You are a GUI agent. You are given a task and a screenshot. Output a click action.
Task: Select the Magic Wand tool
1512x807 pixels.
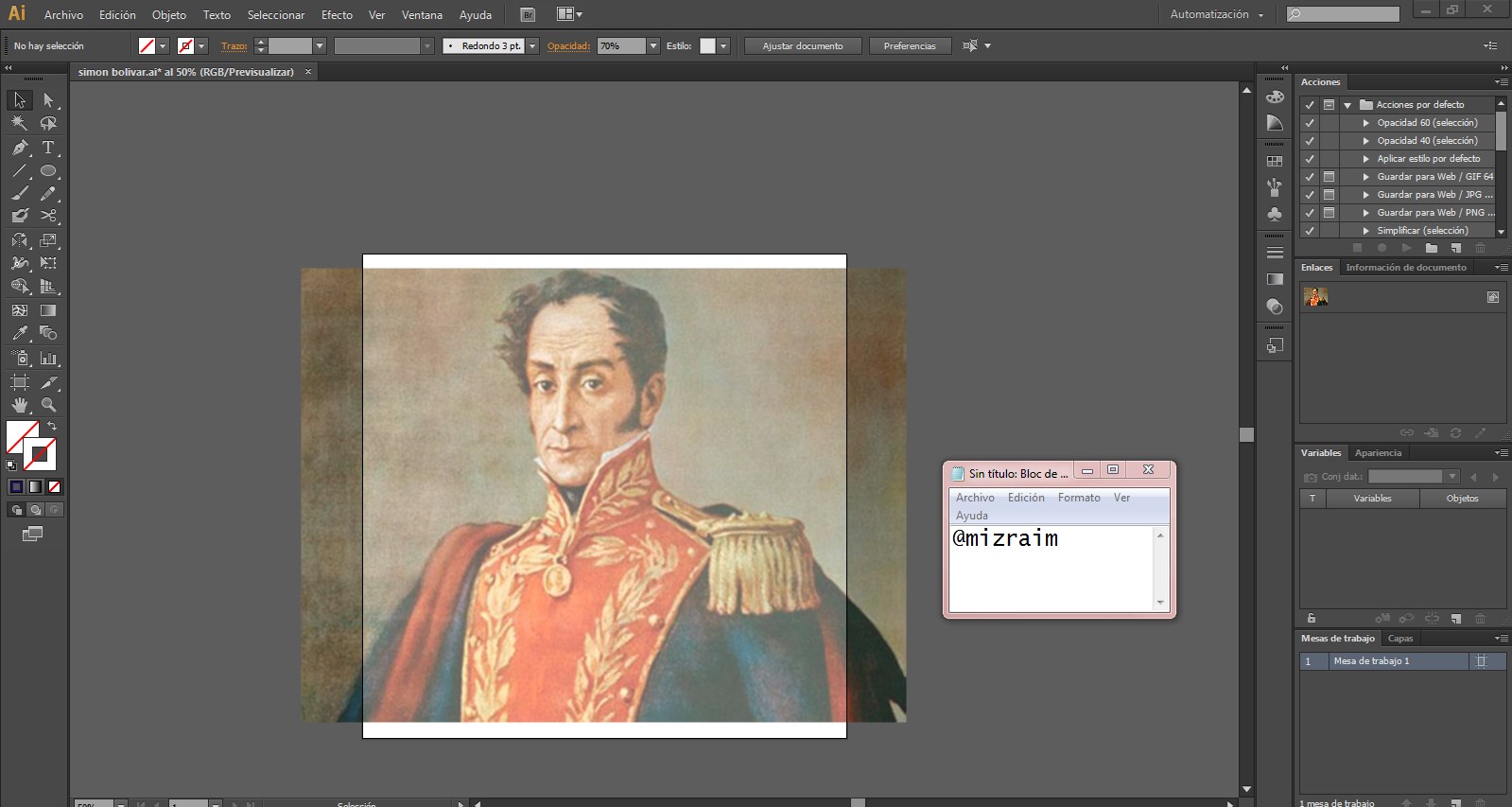20,123
